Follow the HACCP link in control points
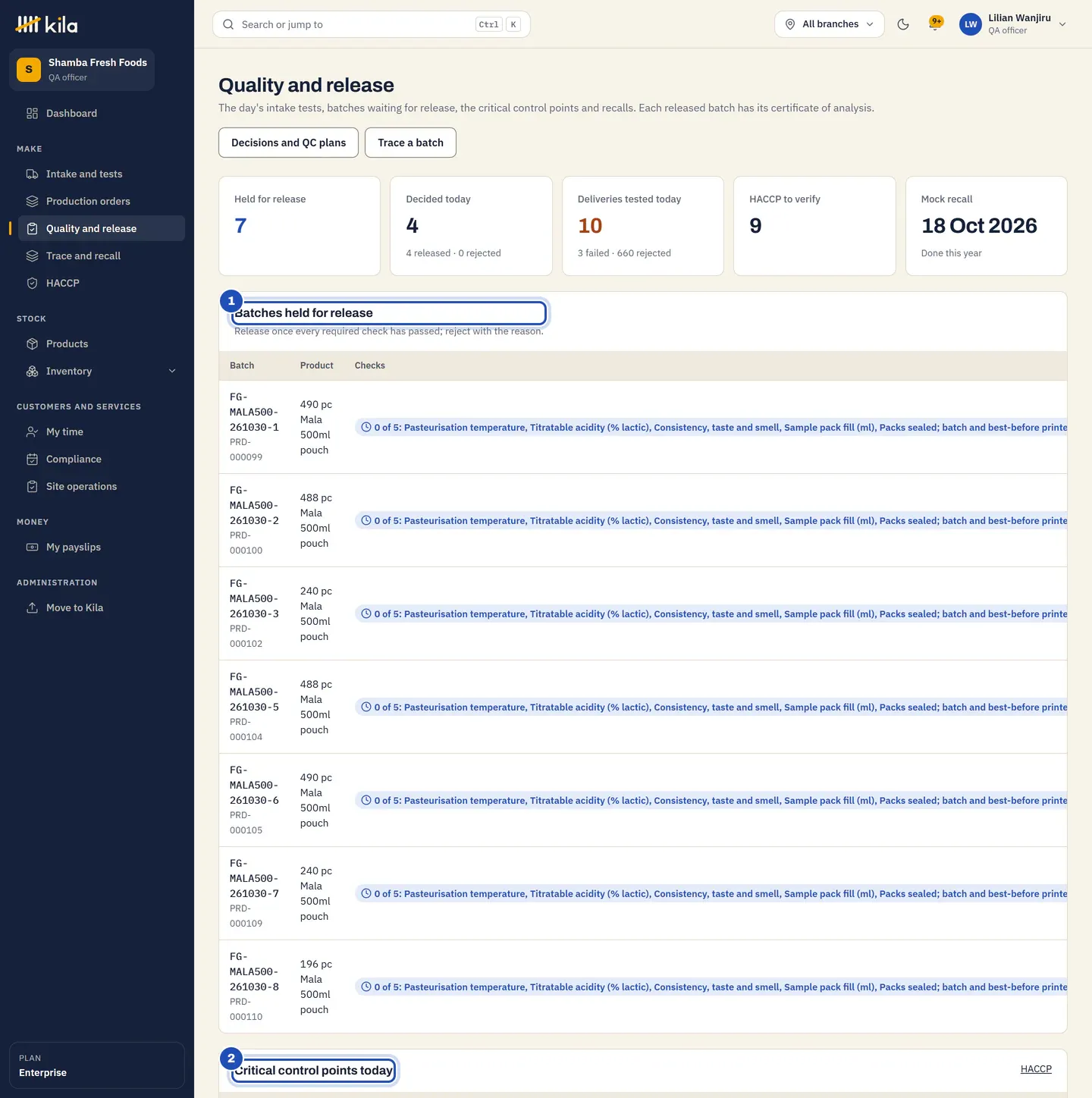Screen dimensions: 1092x1098 point(1036,1069)
